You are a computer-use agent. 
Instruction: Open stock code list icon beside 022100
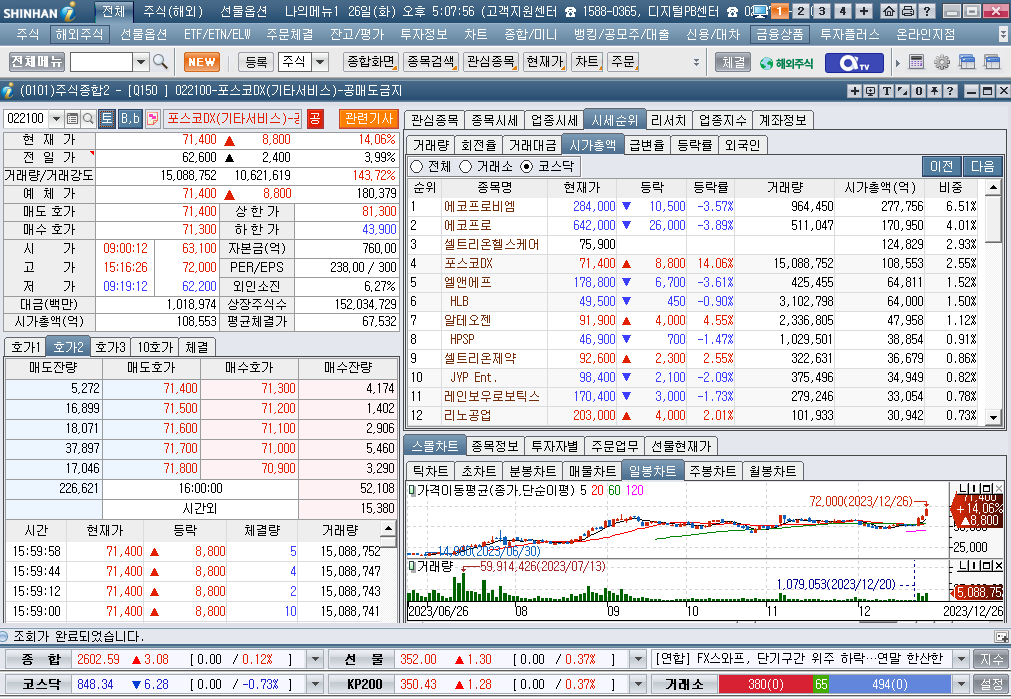tap(72, 119)
